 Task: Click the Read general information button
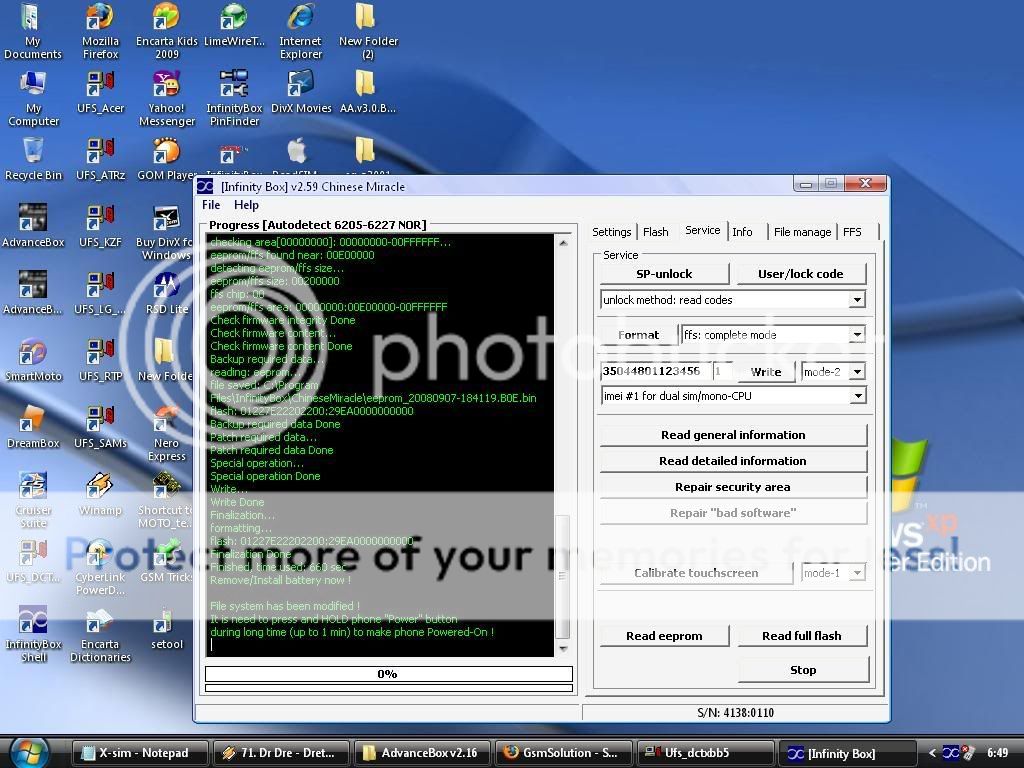[x=732, y=435]
